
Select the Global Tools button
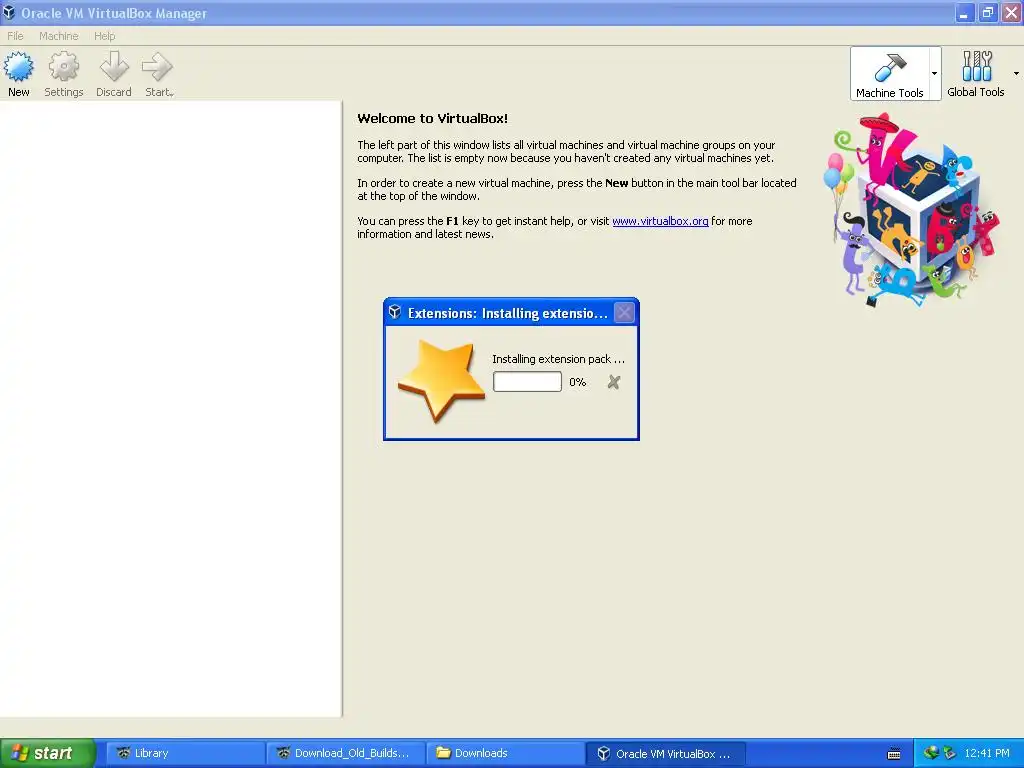(x=976, y=74)
